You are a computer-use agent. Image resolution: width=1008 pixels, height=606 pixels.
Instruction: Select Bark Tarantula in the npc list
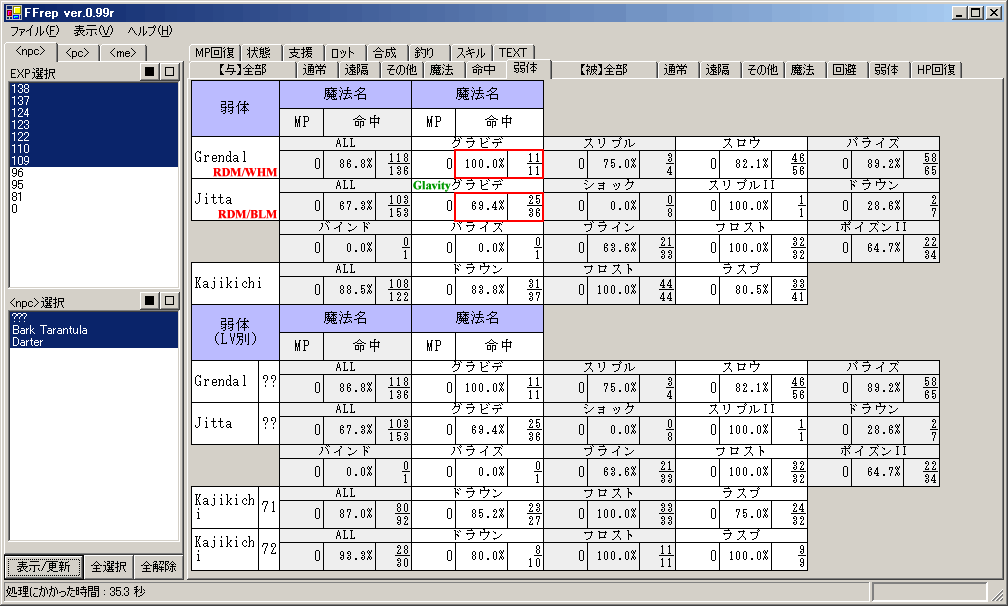pos(48,329)
